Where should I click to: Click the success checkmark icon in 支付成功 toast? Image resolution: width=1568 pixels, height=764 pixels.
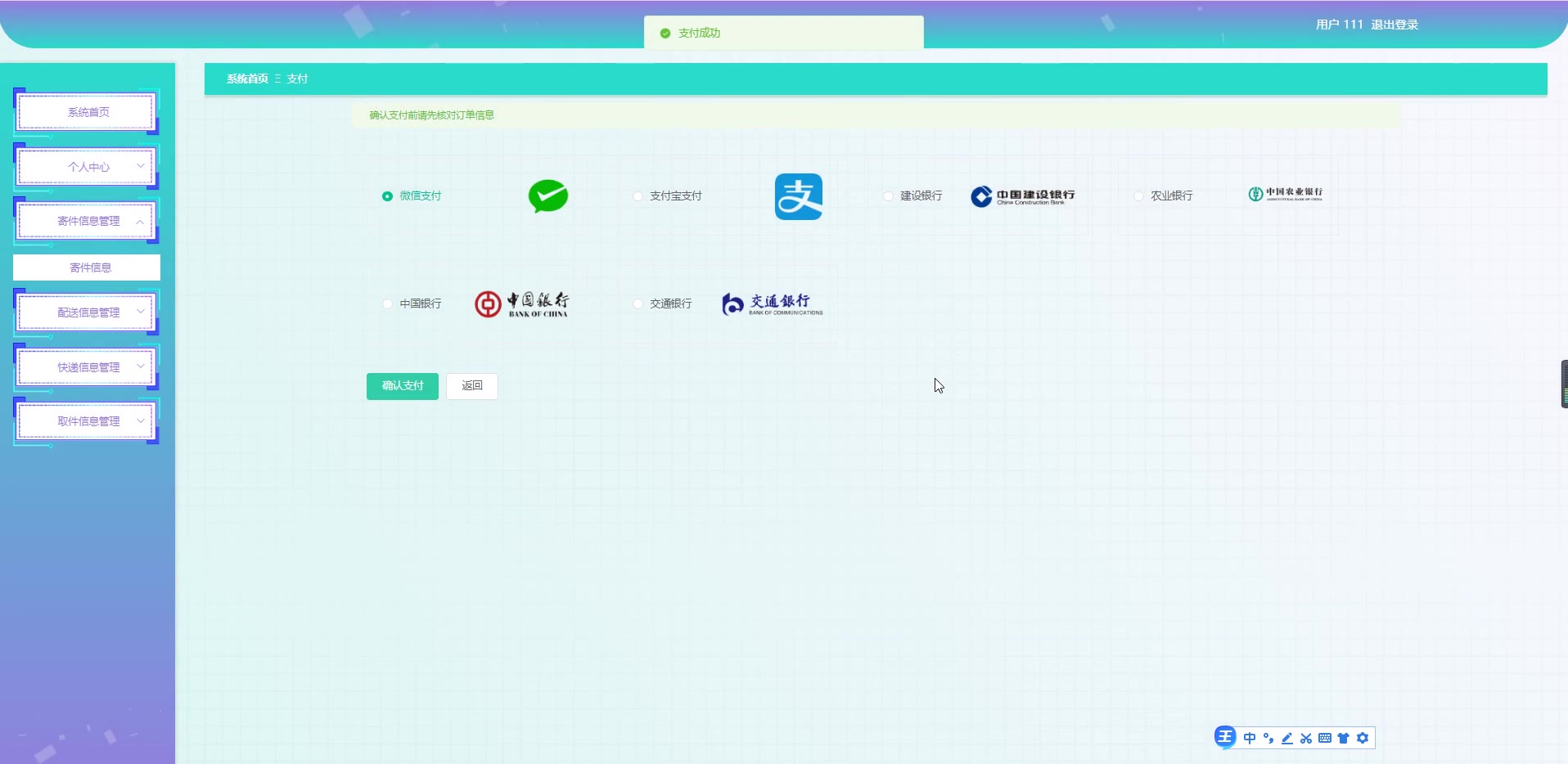click(665, 34)
